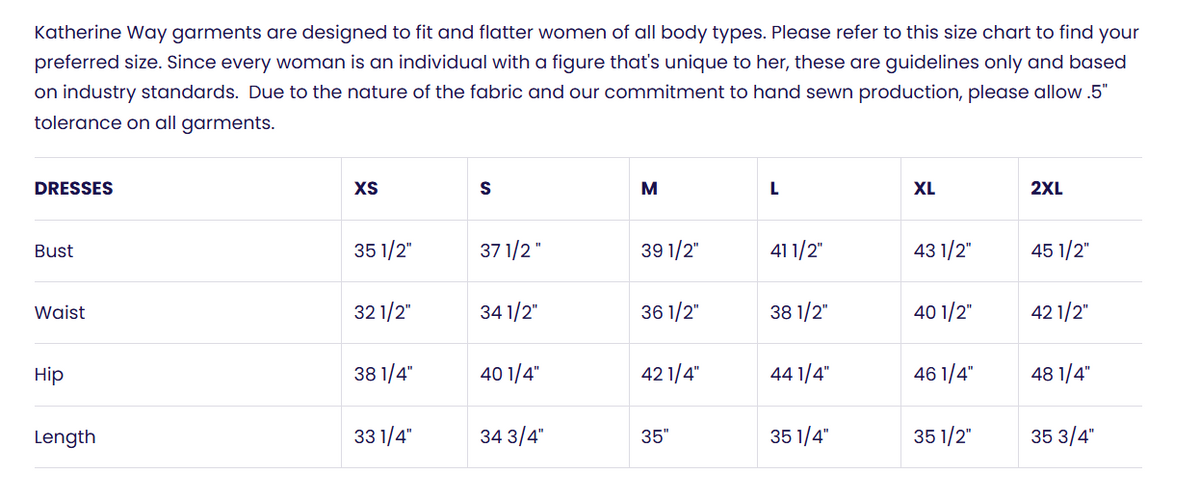This screenshot has height=500, width=1200.
Task: Click the Hip row label
Action: click(x=49, y=375)
